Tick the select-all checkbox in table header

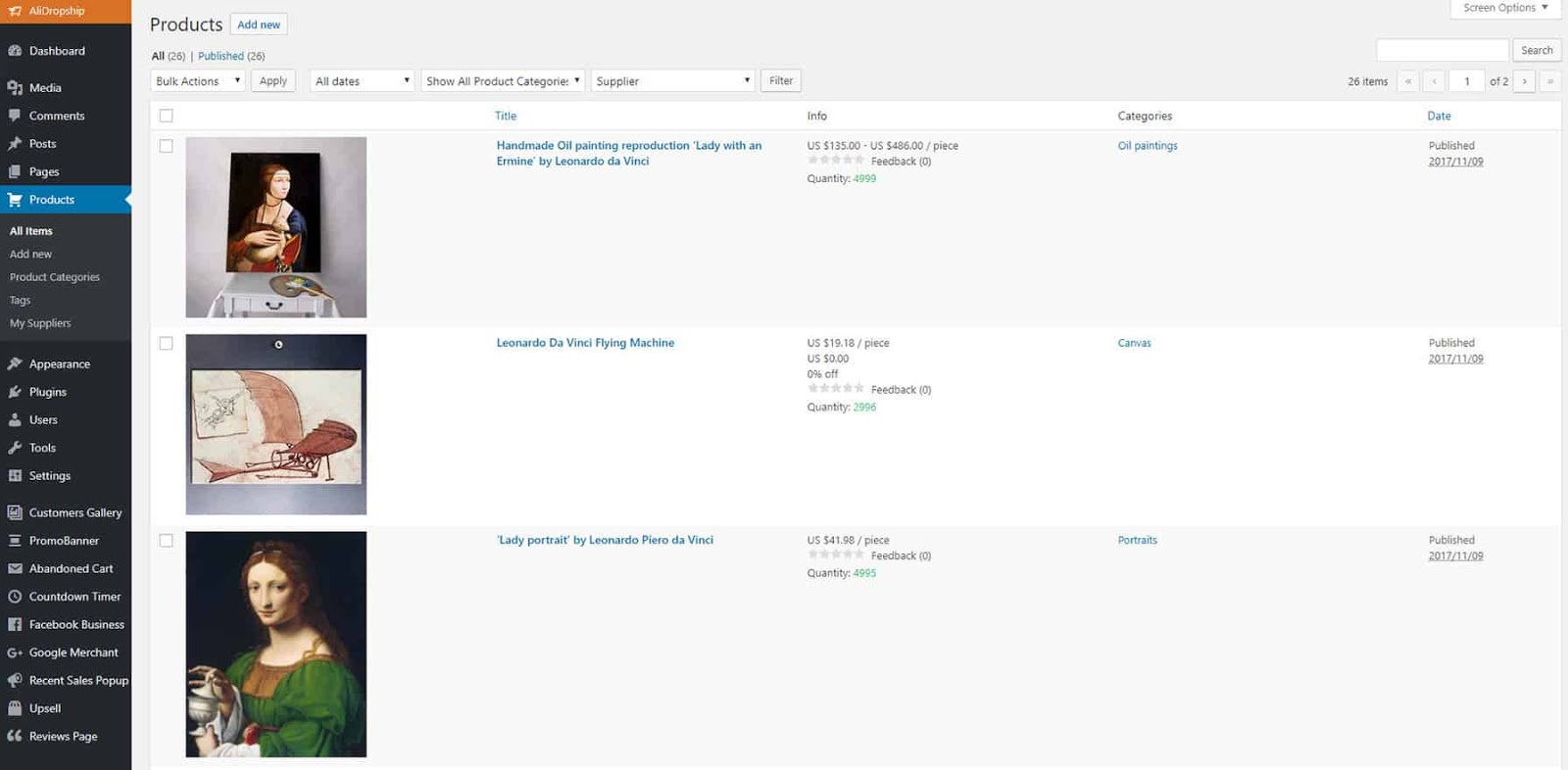(167, 116)
